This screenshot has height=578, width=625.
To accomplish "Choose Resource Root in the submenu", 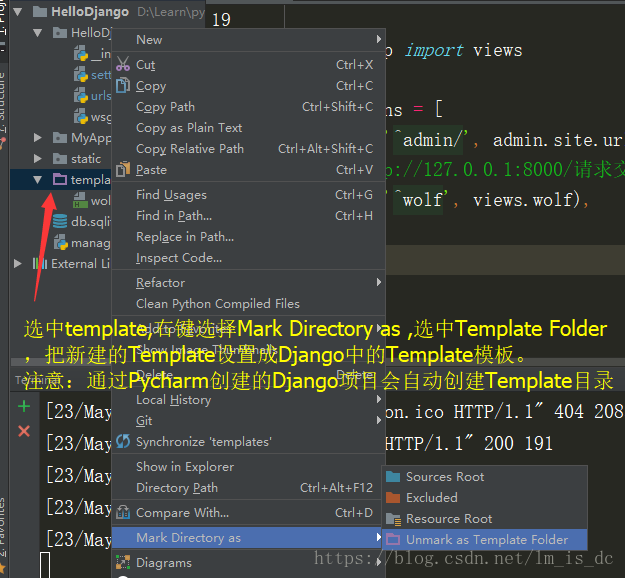I will 485,519.
